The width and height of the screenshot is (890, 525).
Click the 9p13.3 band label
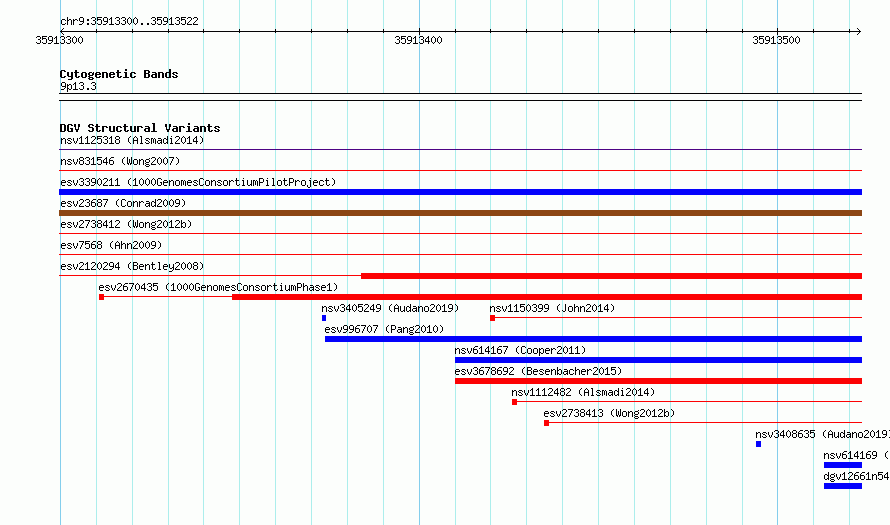coord(78,86)
